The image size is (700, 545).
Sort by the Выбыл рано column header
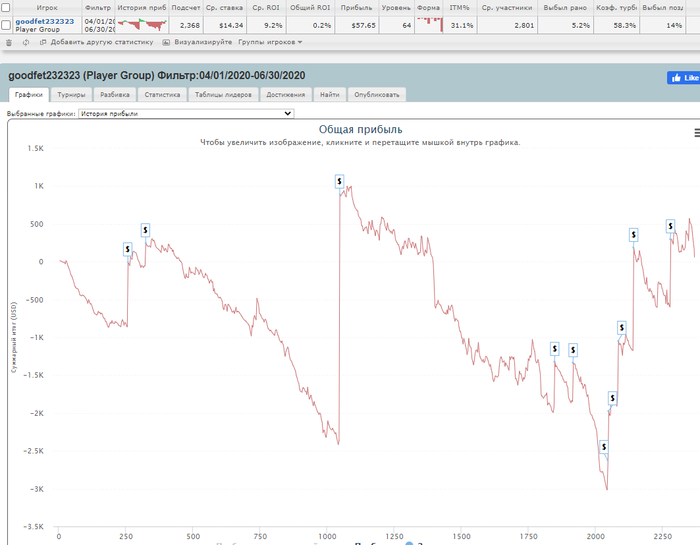565,8
